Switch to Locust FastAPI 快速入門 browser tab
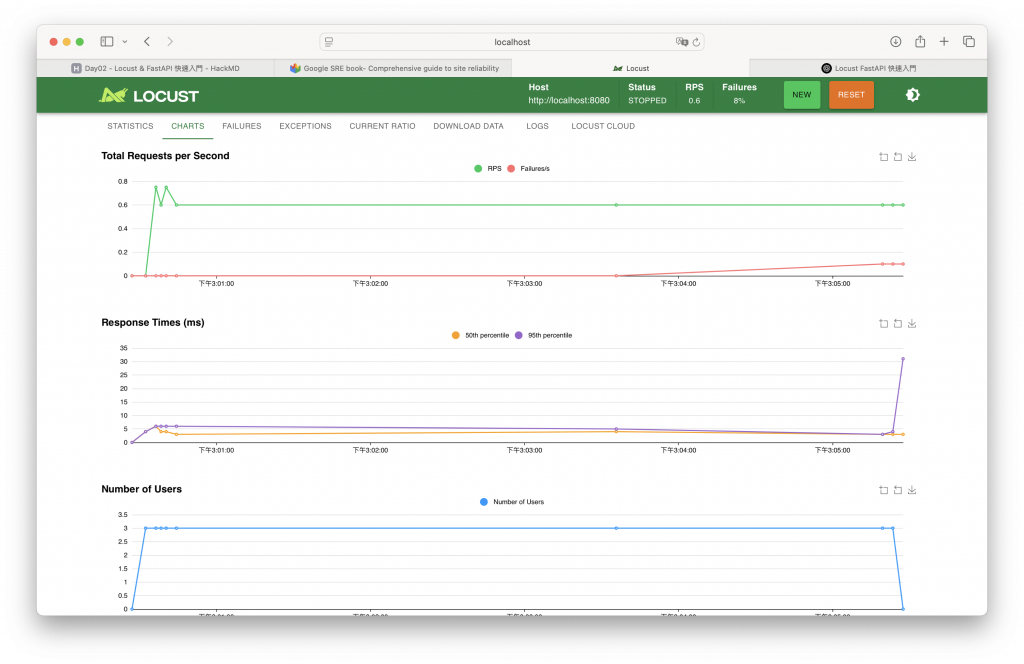Image resolution: width=1024 pixels, height=664 pixels. (869, 68)
